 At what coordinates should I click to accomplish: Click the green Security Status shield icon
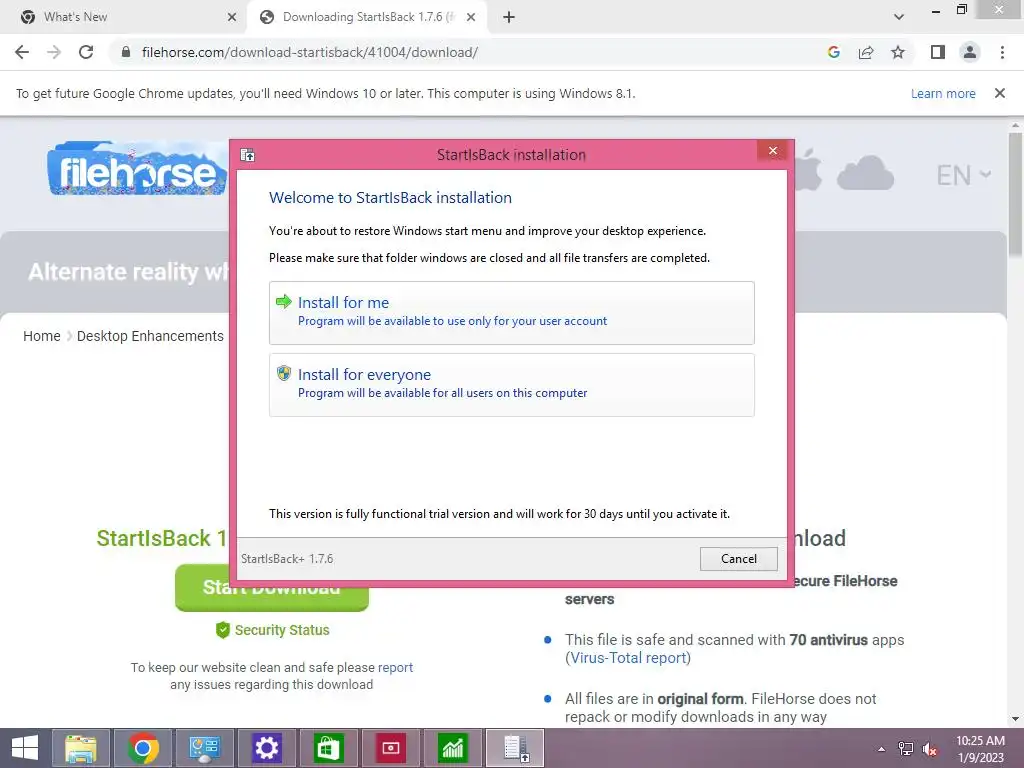223,630
